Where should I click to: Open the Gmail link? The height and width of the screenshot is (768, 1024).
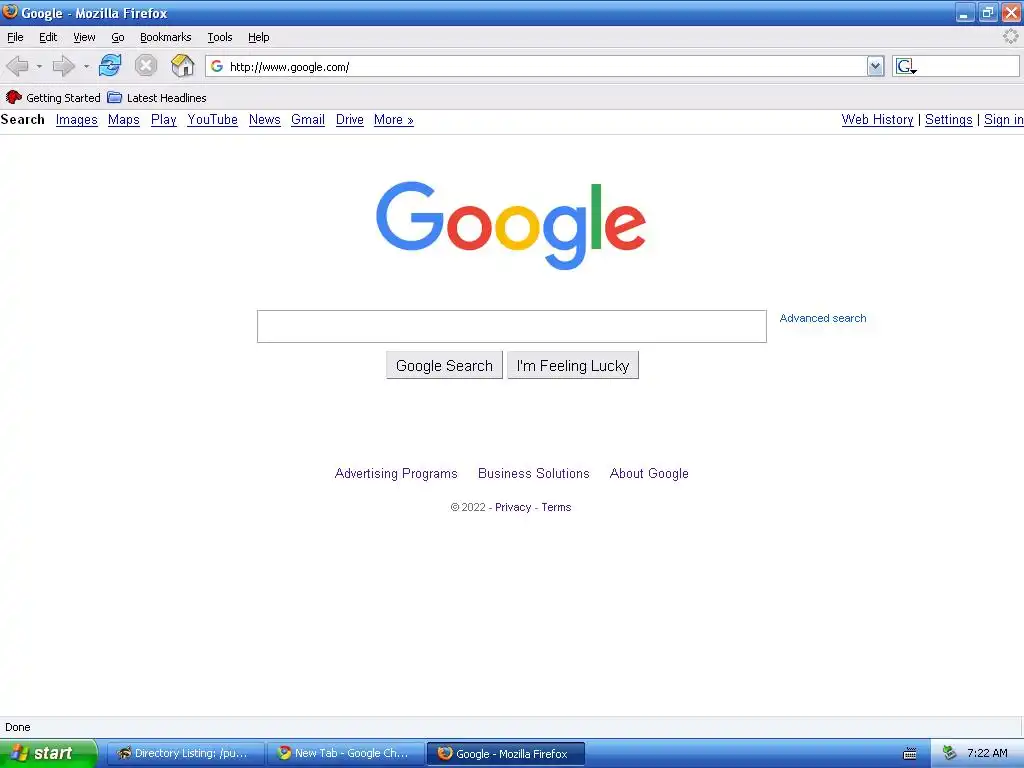click(308, 120)
